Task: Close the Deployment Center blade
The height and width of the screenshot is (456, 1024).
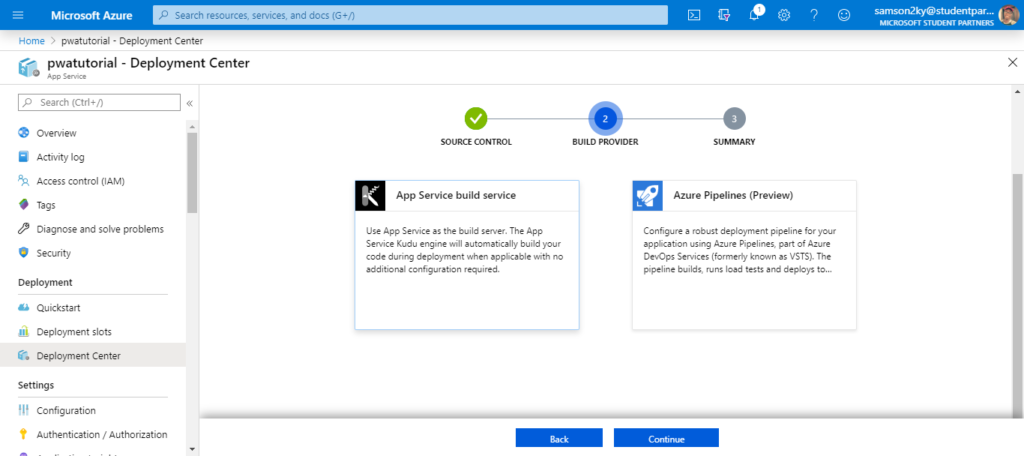Action: [1012, 63]
